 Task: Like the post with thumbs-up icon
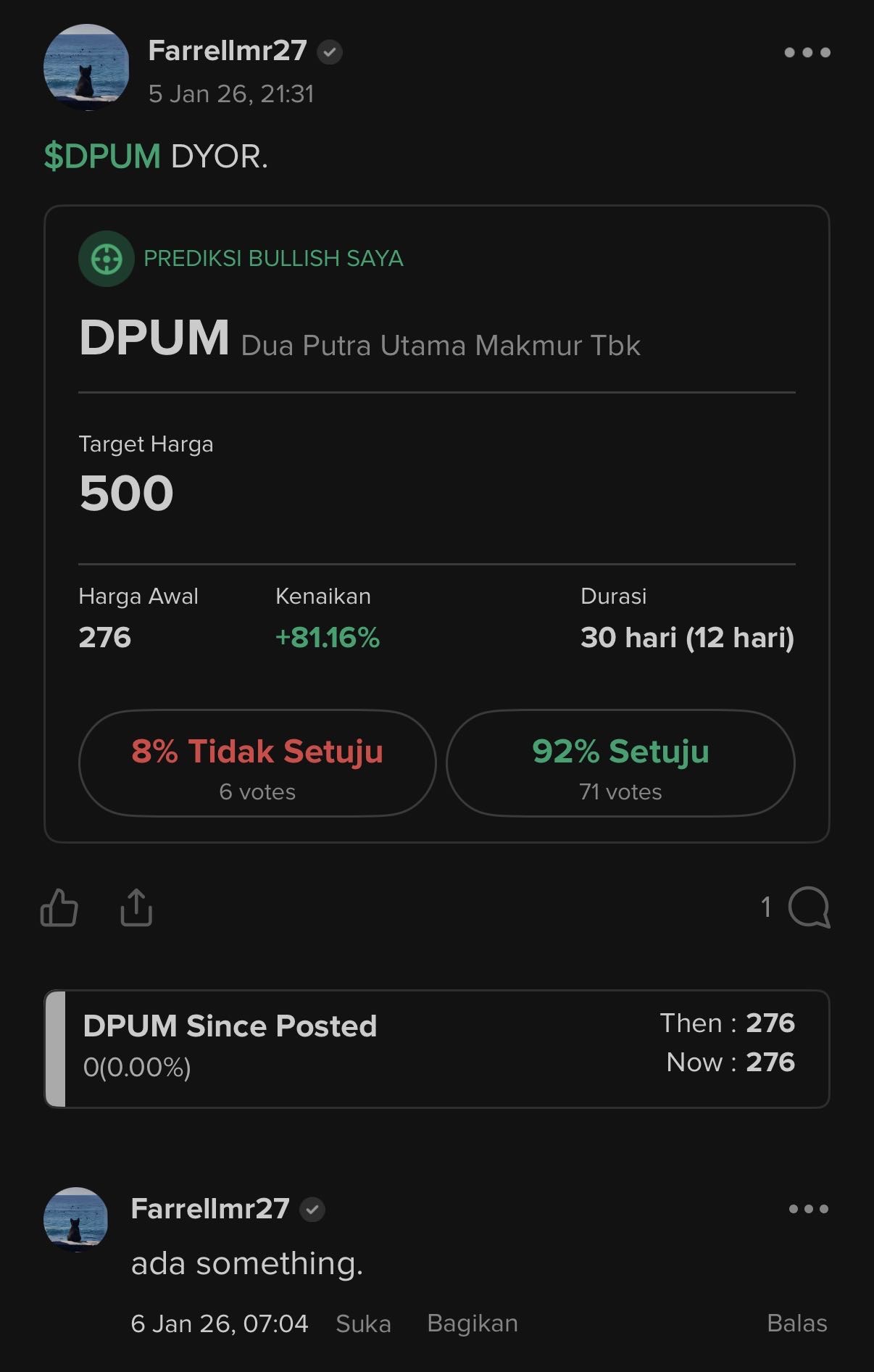(59, 907)
